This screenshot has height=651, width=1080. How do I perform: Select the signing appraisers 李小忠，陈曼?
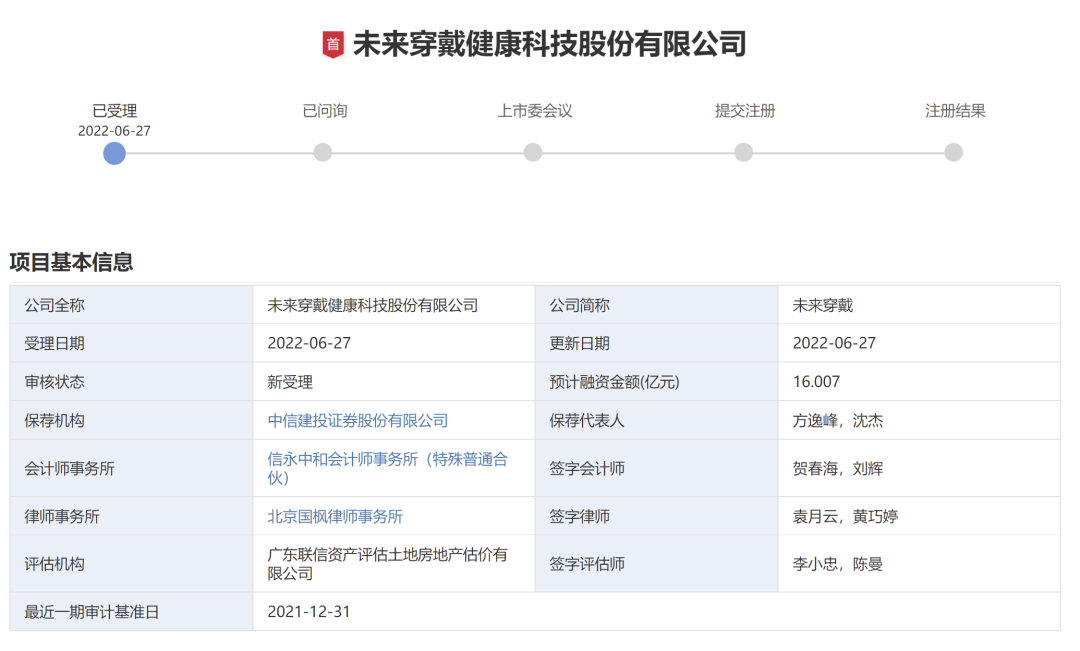[838, 564]
